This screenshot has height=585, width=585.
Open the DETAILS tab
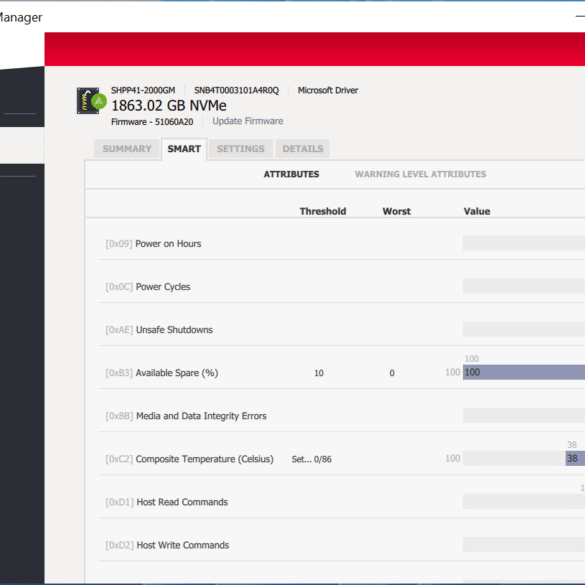tap(303, 149)
